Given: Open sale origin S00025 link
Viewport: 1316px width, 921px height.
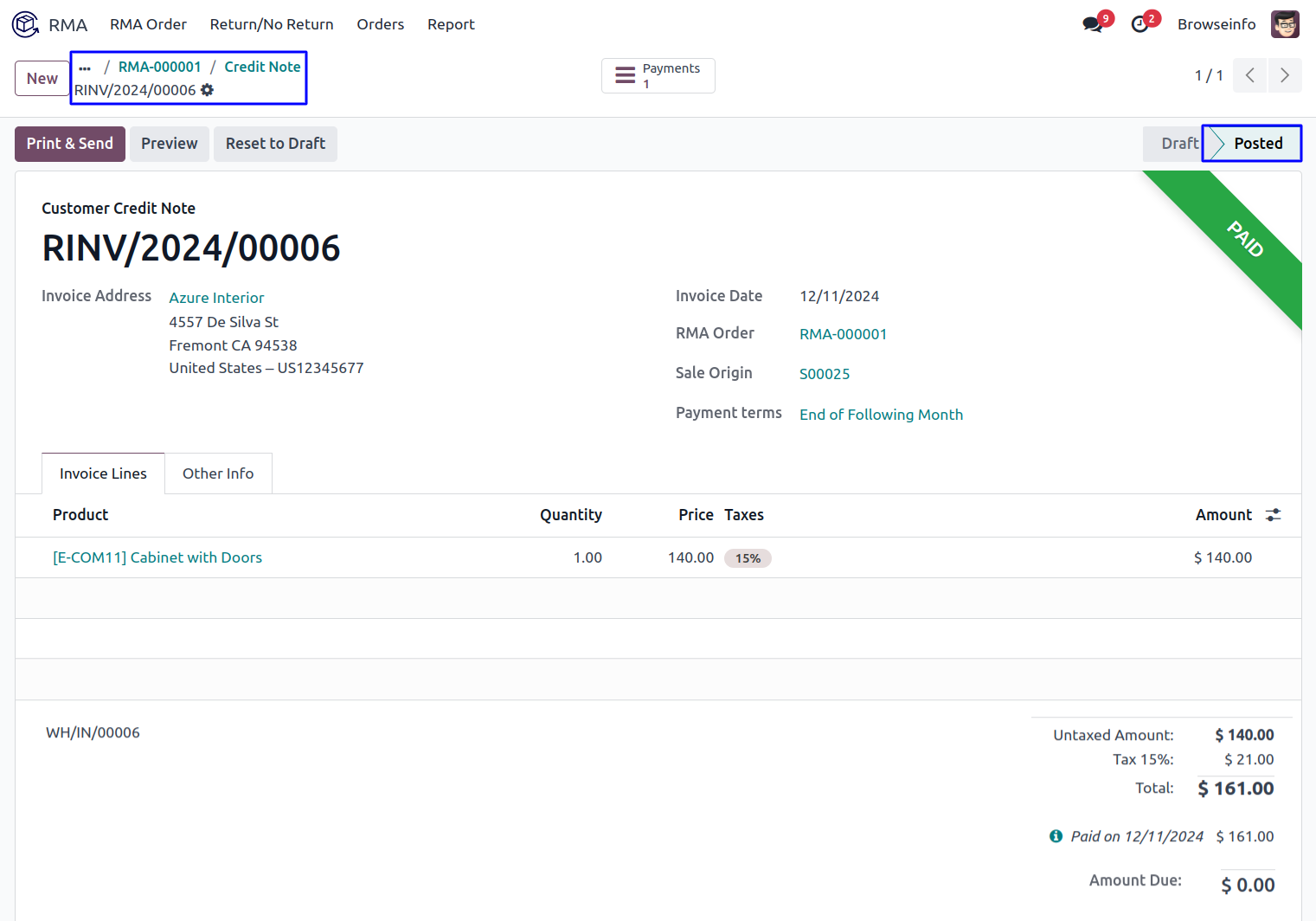Looking at the screenshot, I should [x=825, y=374].
